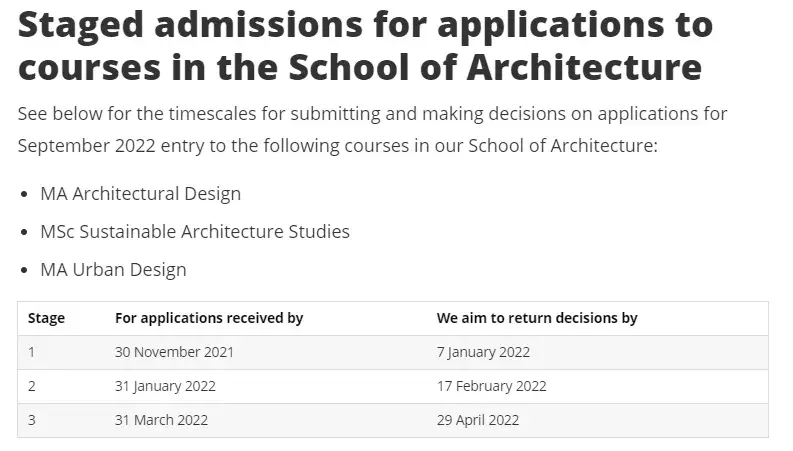Screen dimensions: 793x451
Task: Click the "Staged admissions" page heading
Action: [x=365, y=46]
